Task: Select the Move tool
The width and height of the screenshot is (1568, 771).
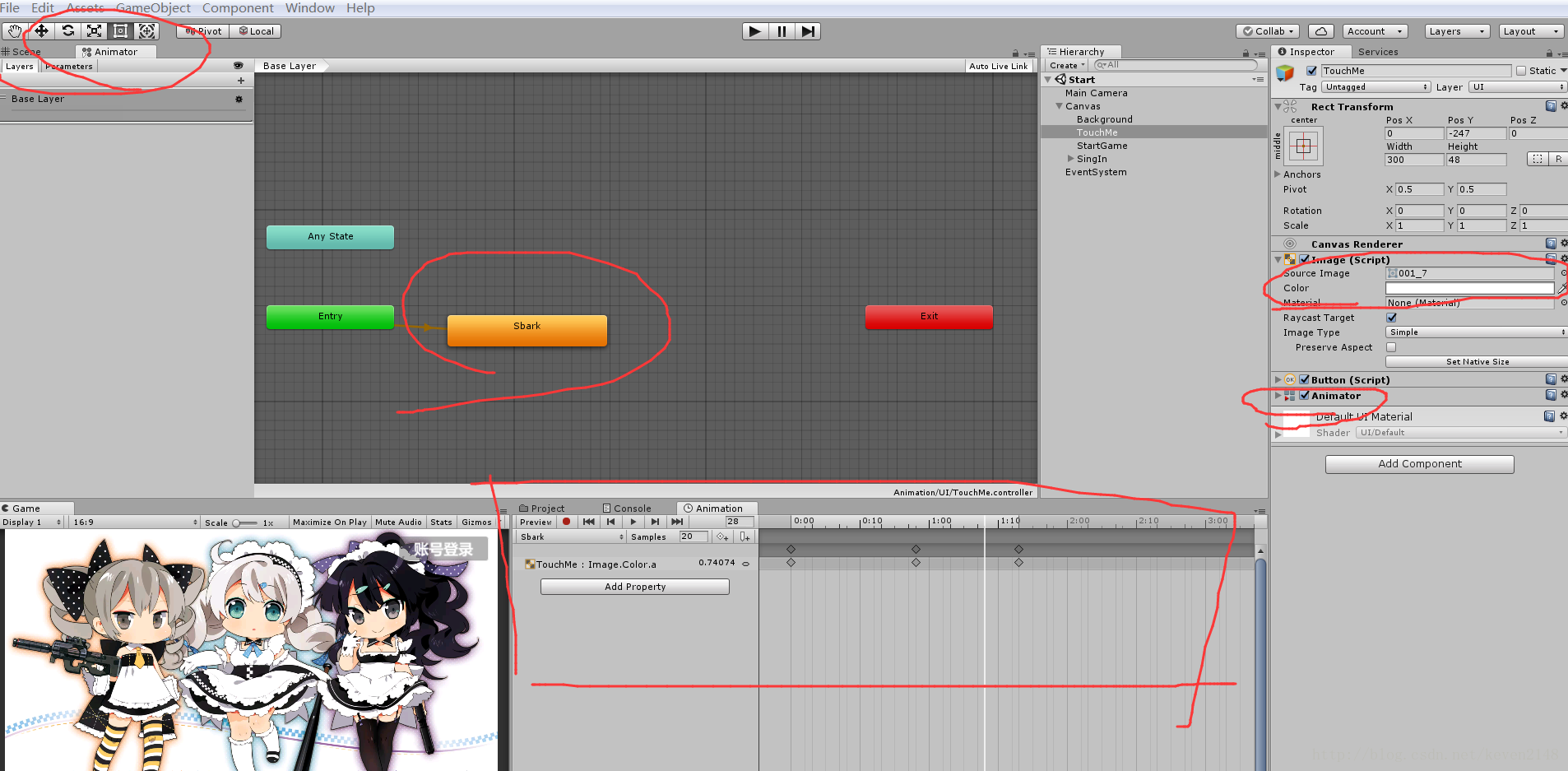Action: click(x=41, y=31)
